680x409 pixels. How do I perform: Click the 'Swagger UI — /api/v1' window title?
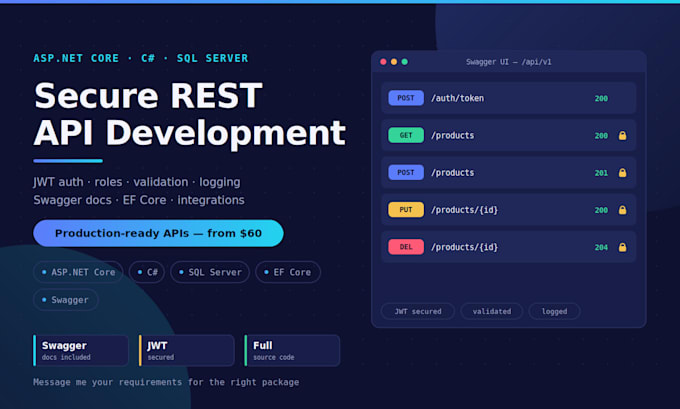(509, 62)
